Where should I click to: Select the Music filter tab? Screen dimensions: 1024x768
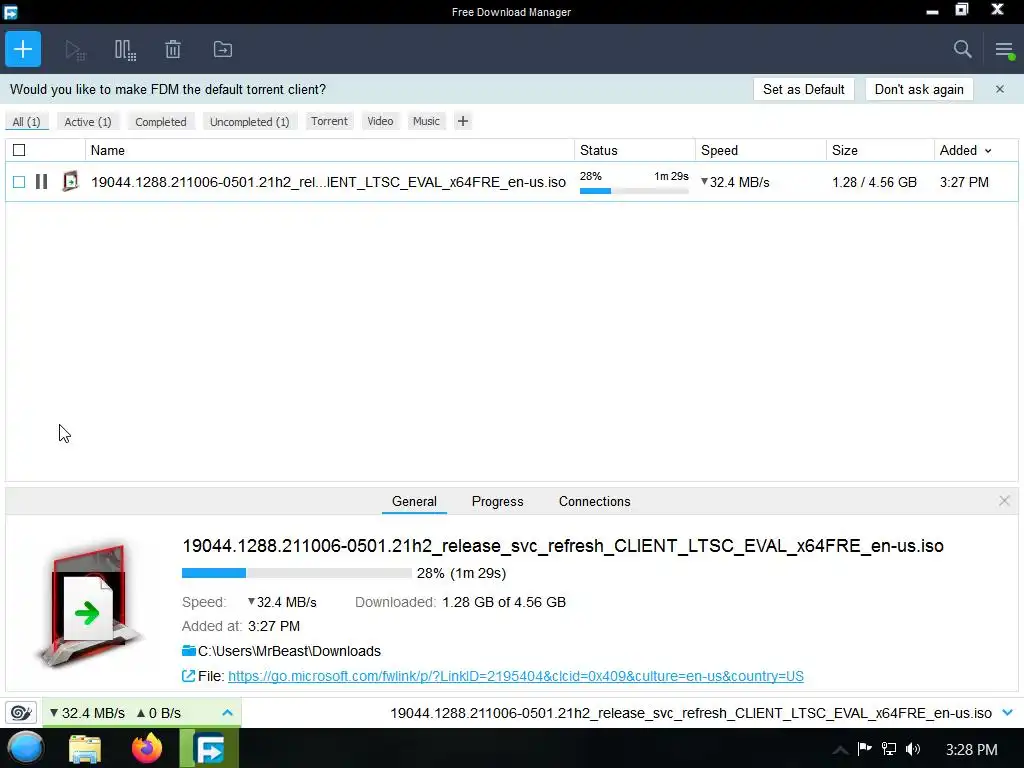426,121
